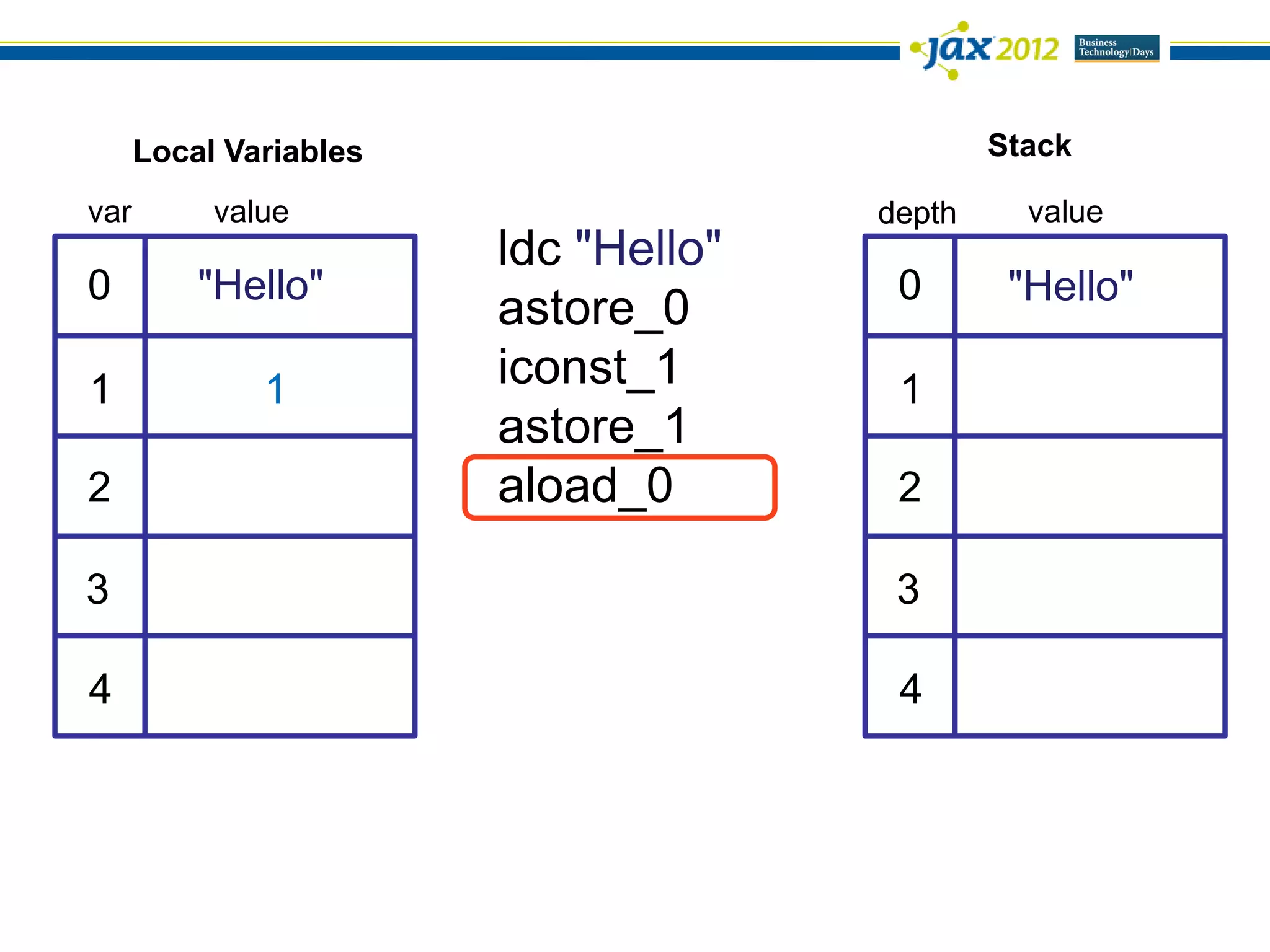Click the Stack heading

coord(1029,146)
